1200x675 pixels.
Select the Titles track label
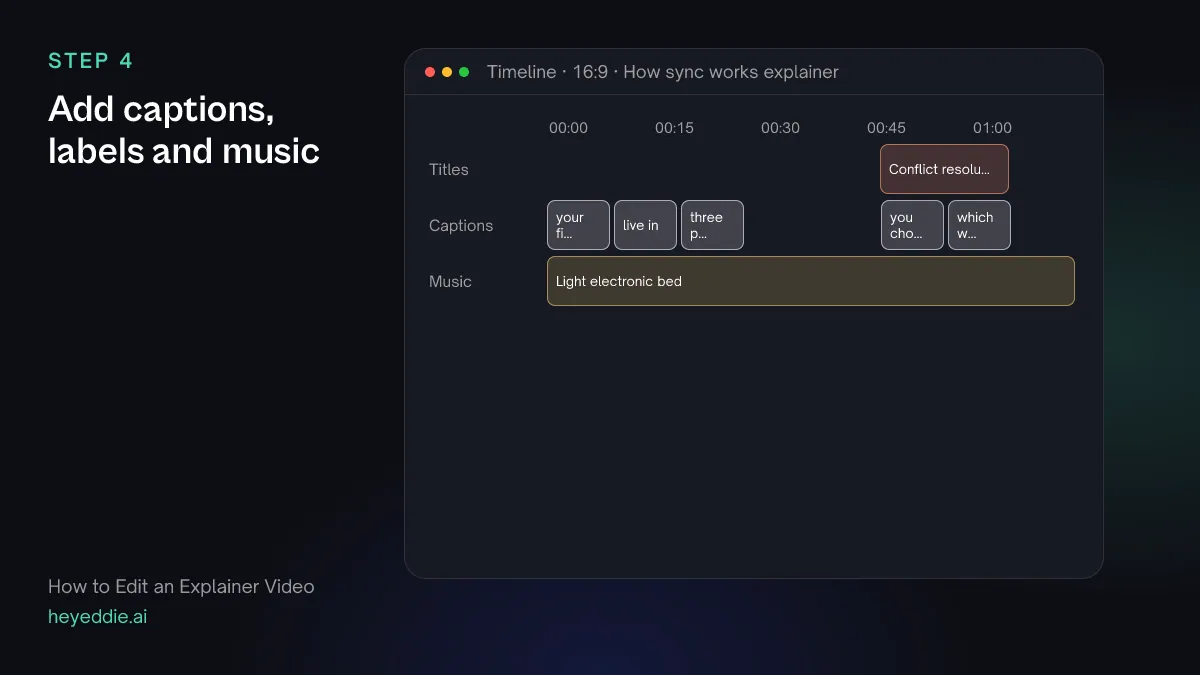(x=449, y=169)
